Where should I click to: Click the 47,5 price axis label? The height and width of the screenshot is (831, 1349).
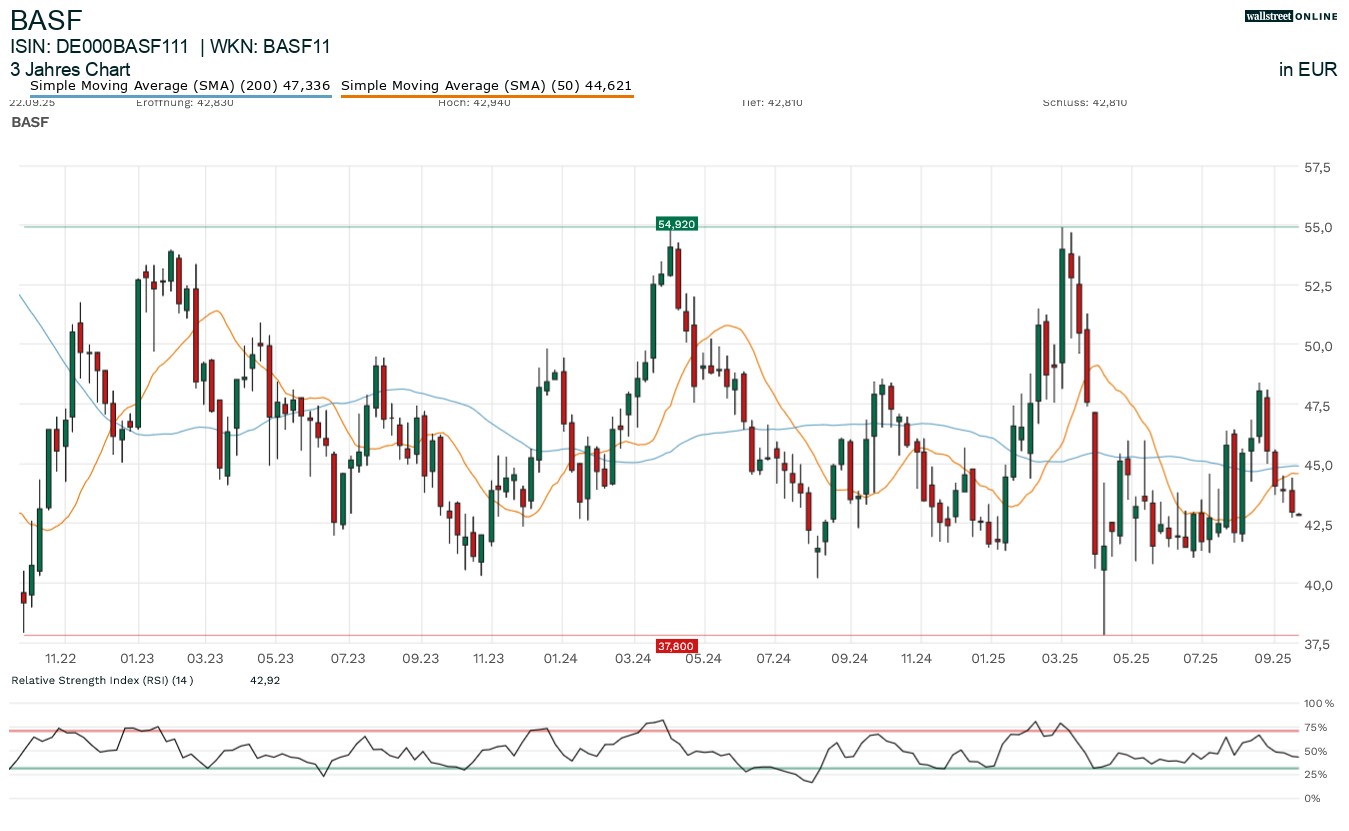tap(1319, 406)
